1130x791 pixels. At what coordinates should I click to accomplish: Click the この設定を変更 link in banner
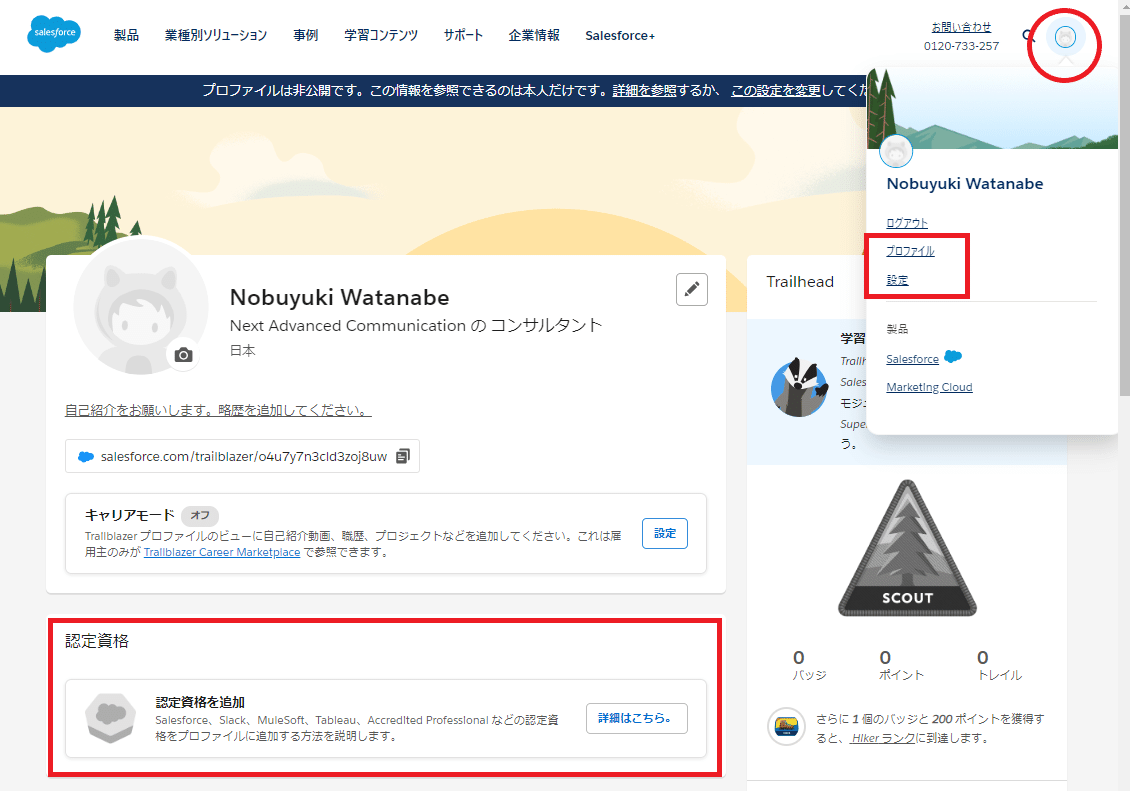[776, 91]
